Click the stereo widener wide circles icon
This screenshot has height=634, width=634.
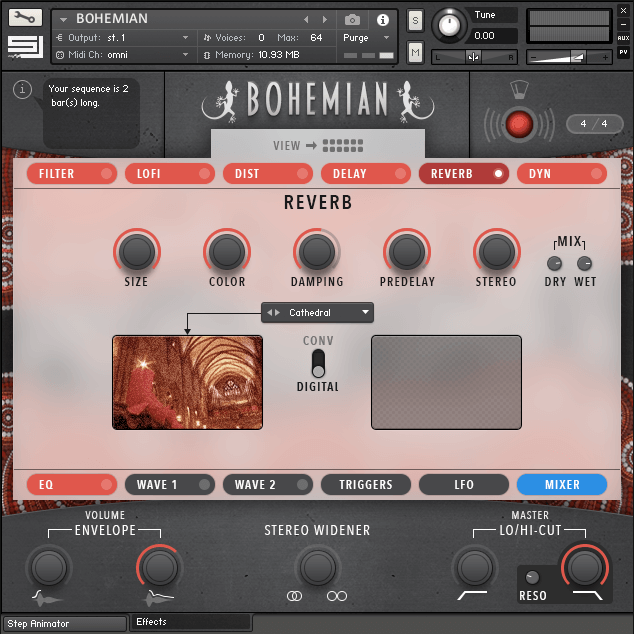(337, 596)
